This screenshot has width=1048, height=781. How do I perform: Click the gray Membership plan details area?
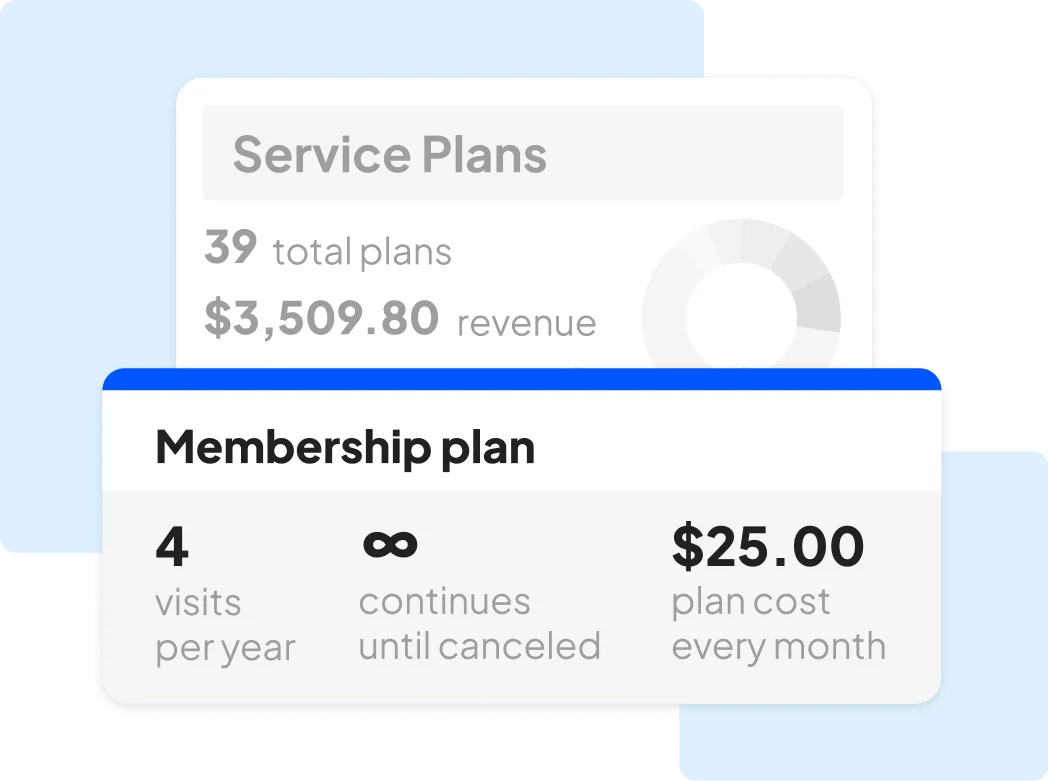[521, 597]
